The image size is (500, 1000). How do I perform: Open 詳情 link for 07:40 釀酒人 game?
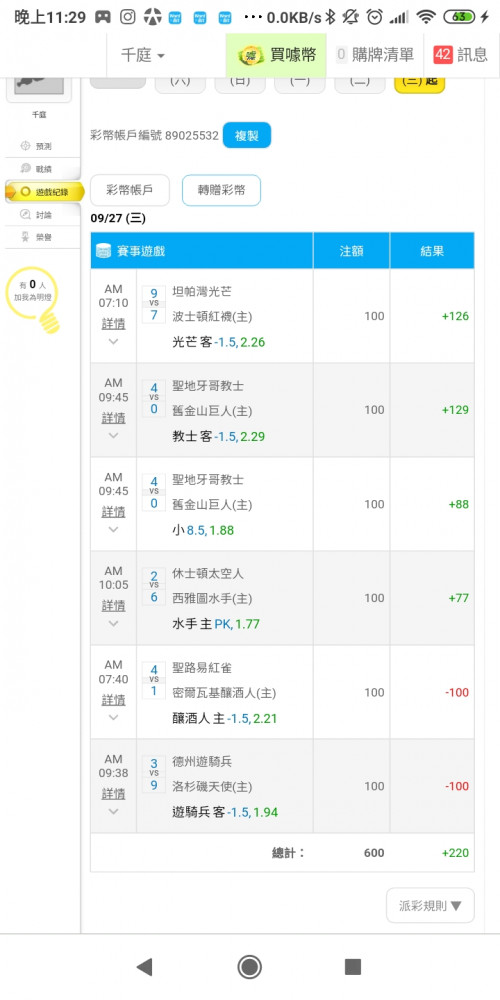[x=114, y=700]
